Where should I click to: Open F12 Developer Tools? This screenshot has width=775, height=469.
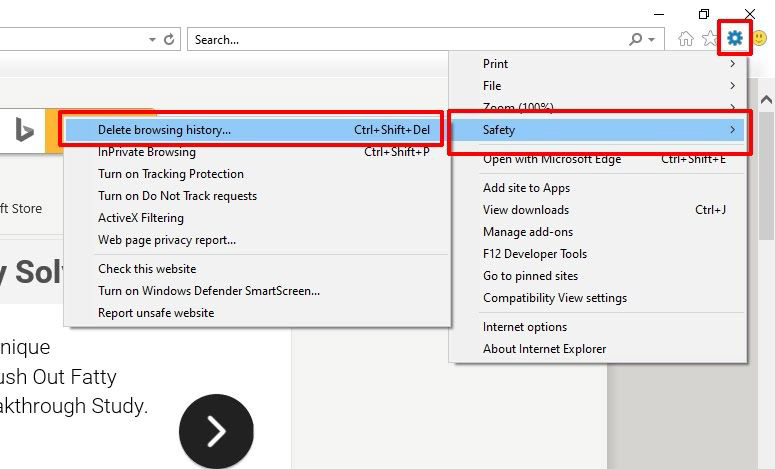point(598,254)
